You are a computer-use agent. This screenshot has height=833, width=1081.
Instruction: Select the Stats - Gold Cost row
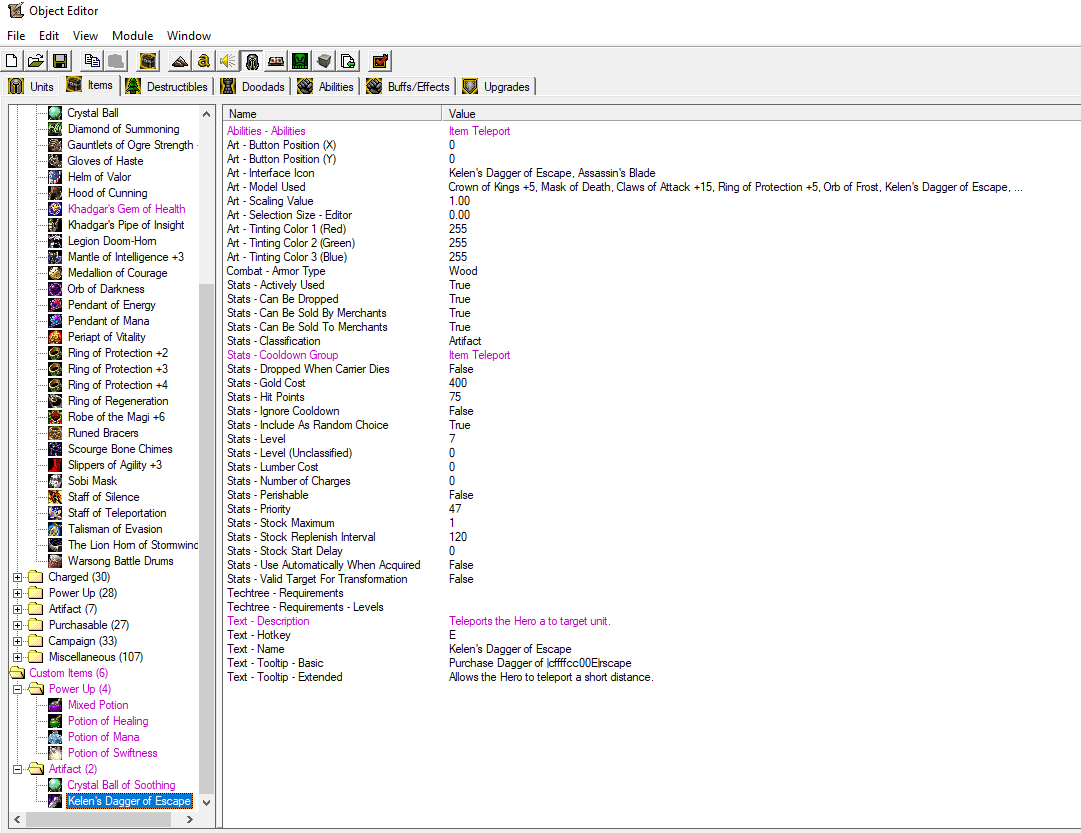pos(651,383)
